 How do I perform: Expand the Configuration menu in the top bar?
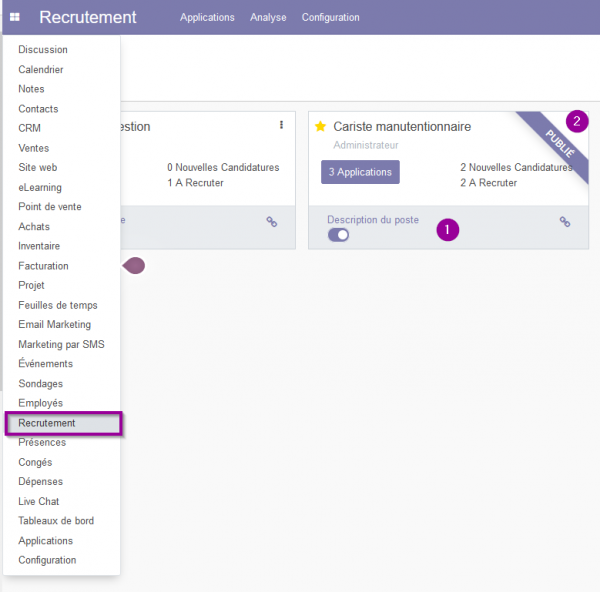(x=330, y=17)
